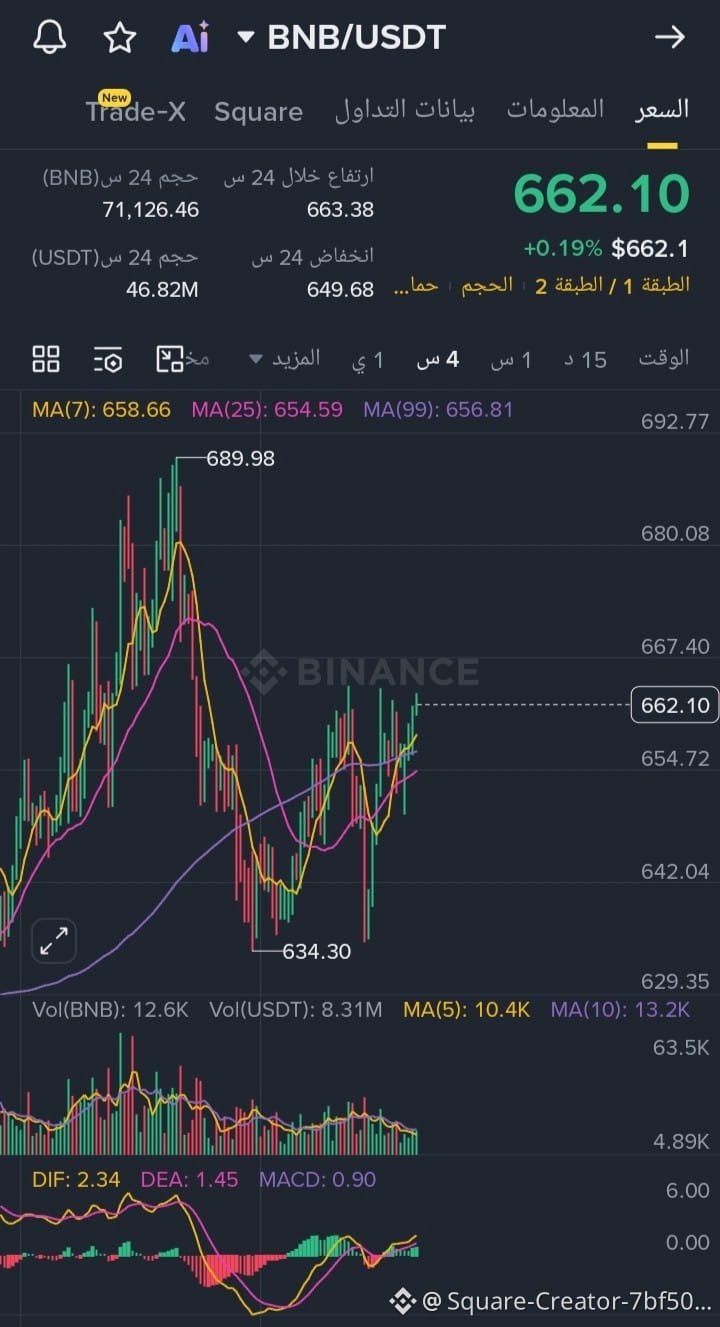
Task: Click the BNB volume 71,126.46
Action: point(151,209)
